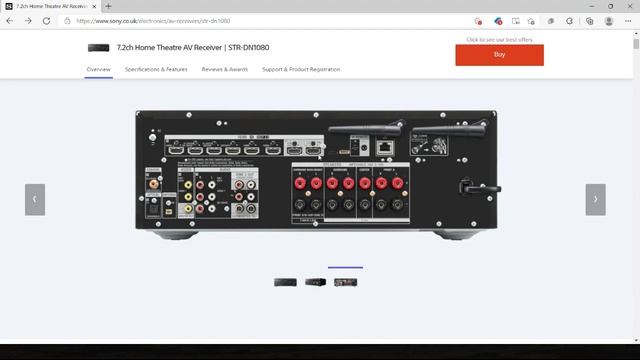Open the immersive reader icon

click(516, 21)
